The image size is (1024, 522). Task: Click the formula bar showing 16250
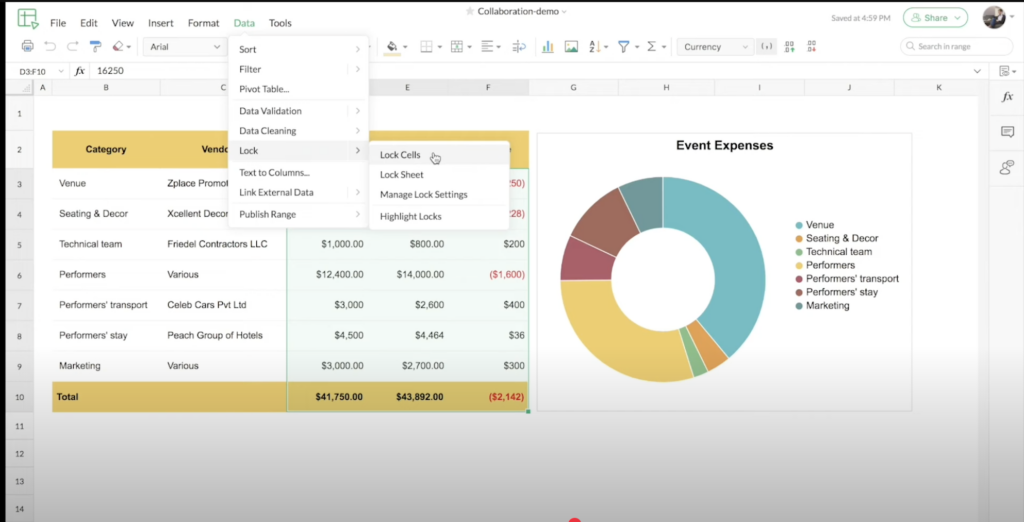point(529,71)
